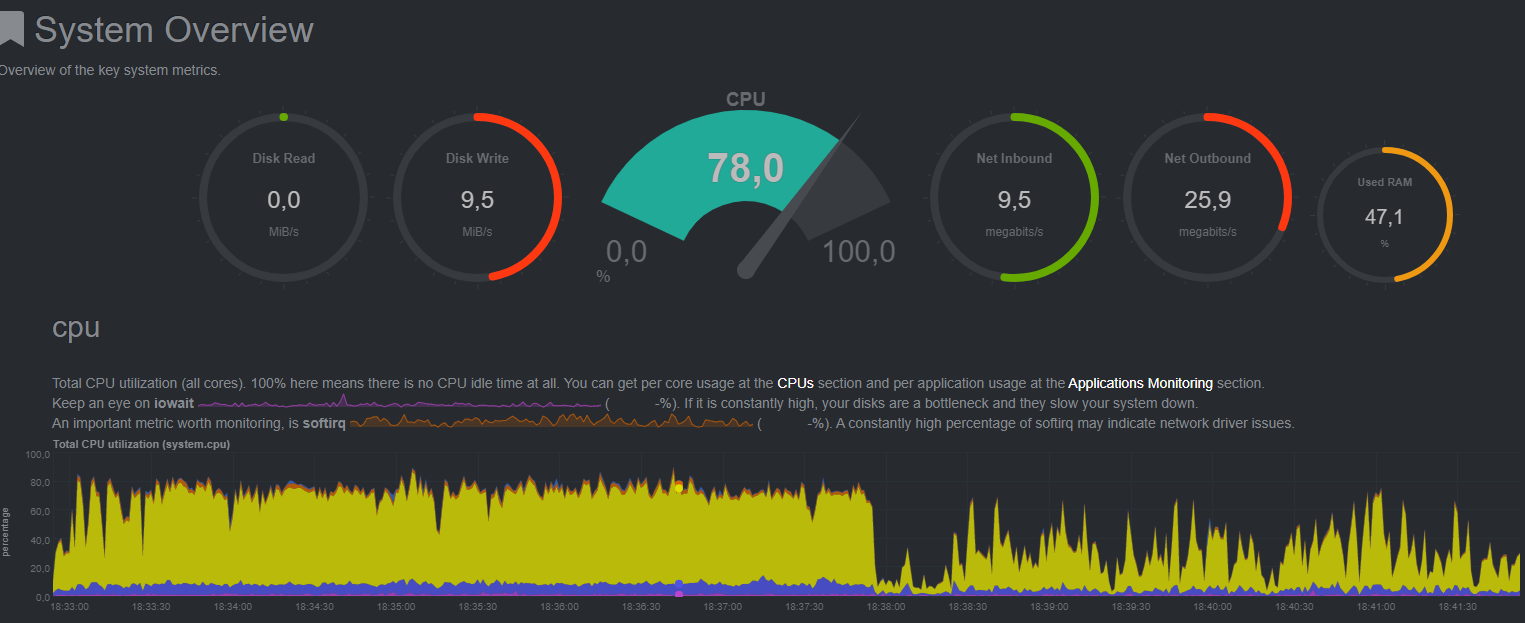Click the yellow highlighted point on CPU chart
Screen dimensions: 1525x623
tap(679, 488)
